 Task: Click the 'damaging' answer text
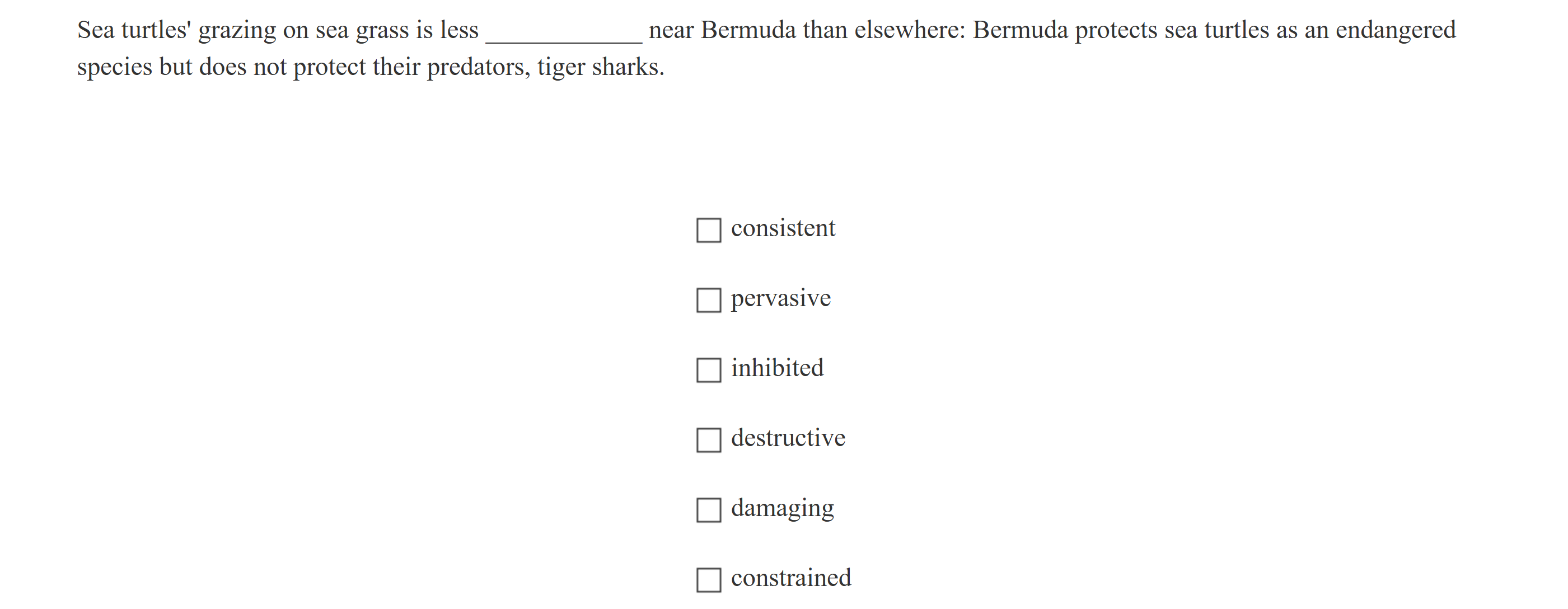pos(782,508)
